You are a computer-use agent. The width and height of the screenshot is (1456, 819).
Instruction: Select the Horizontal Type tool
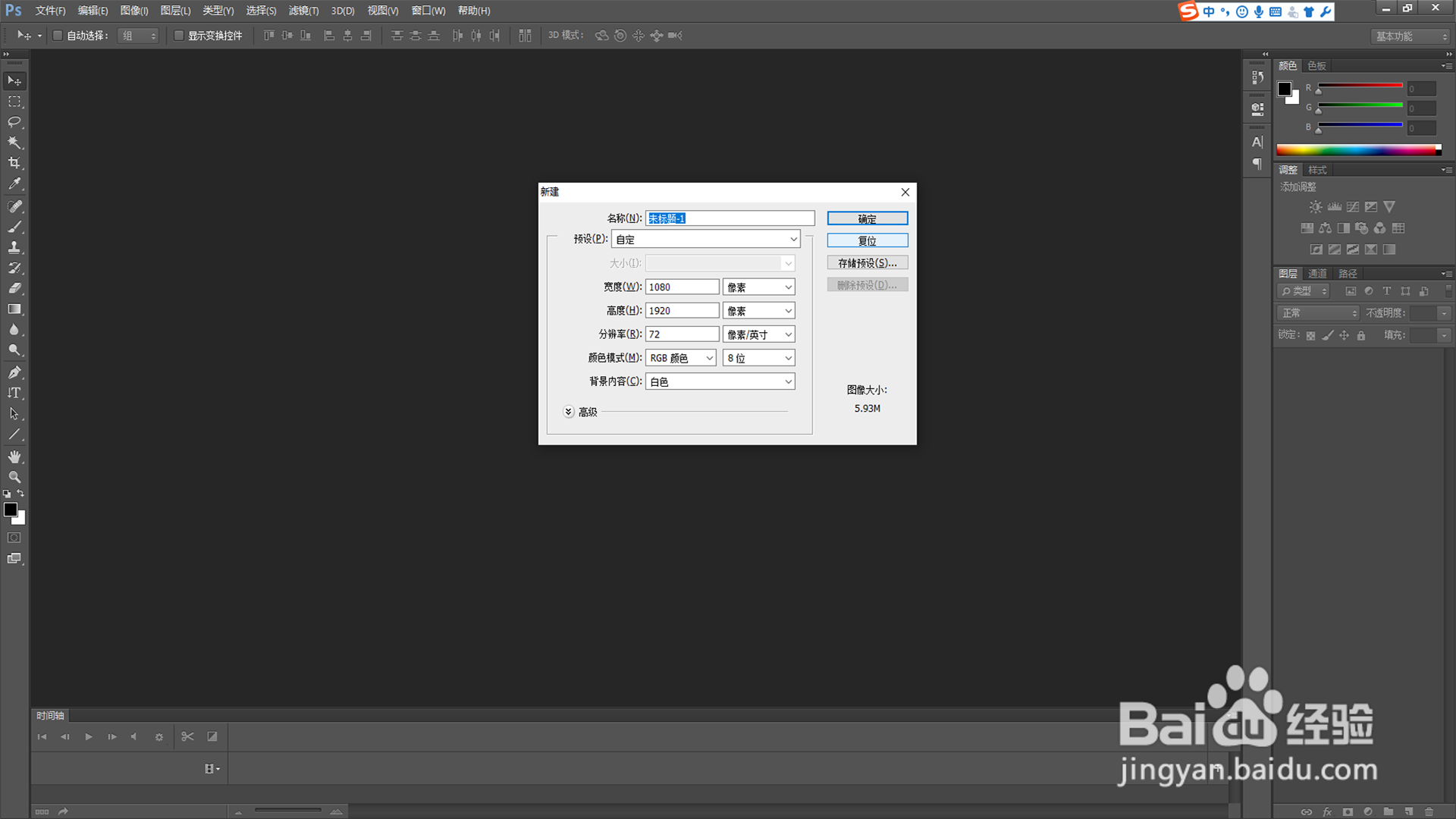coord(14,393)
